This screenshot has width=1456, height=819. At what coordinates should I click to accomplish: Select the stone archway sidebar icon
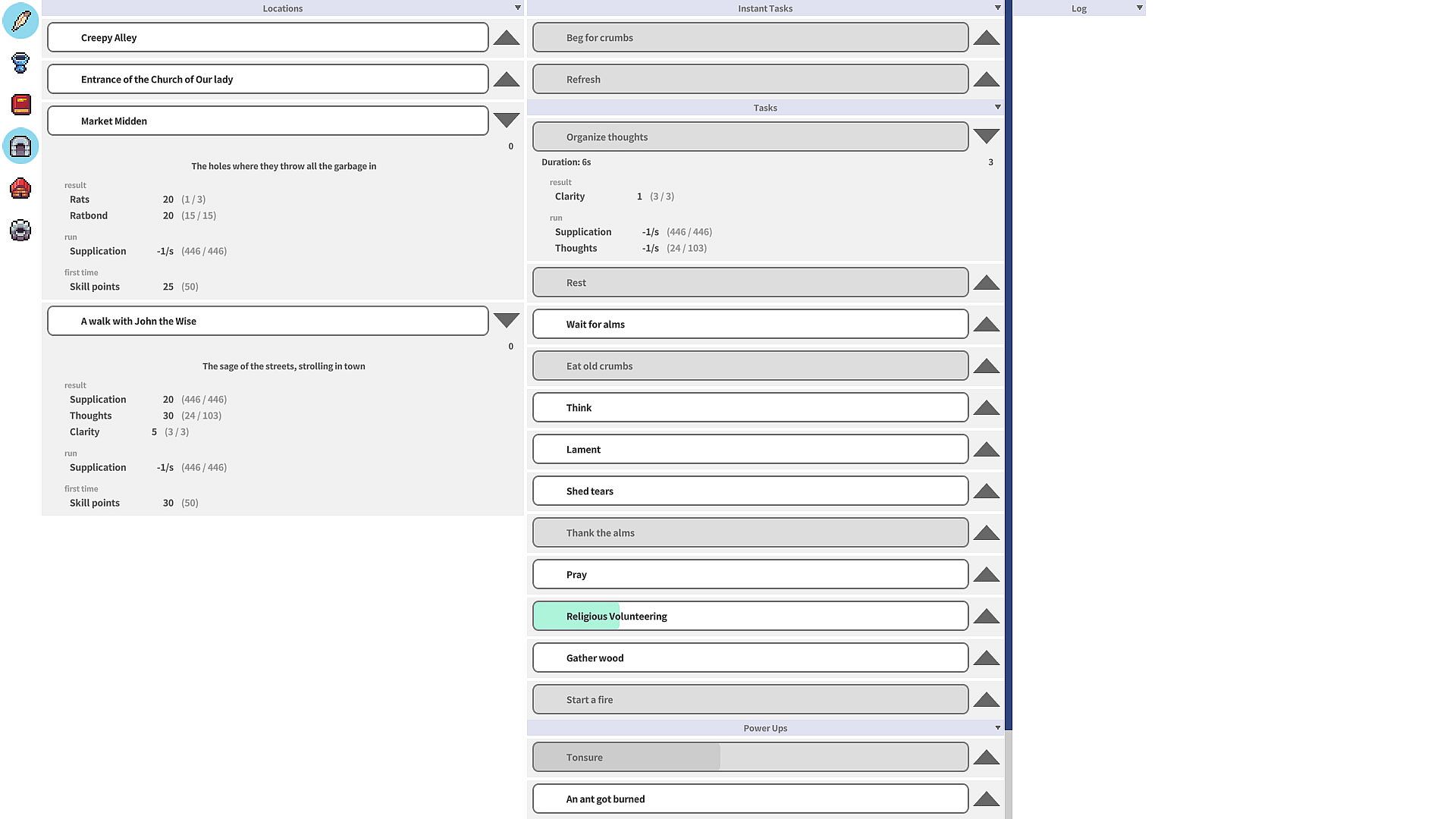coord(20,146)
